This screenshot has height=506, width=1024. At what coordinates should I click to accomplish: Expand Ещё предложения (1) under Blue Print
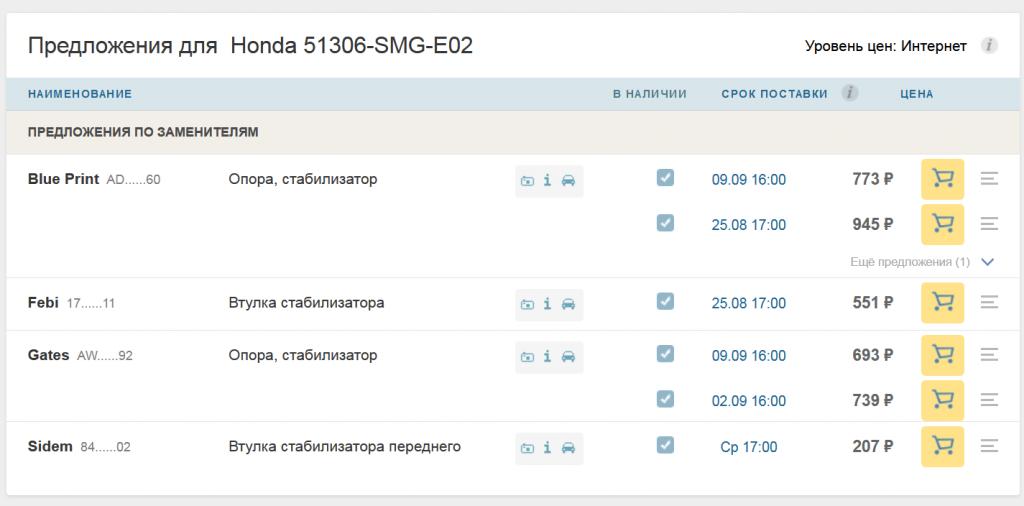click(x=921, y=262)
